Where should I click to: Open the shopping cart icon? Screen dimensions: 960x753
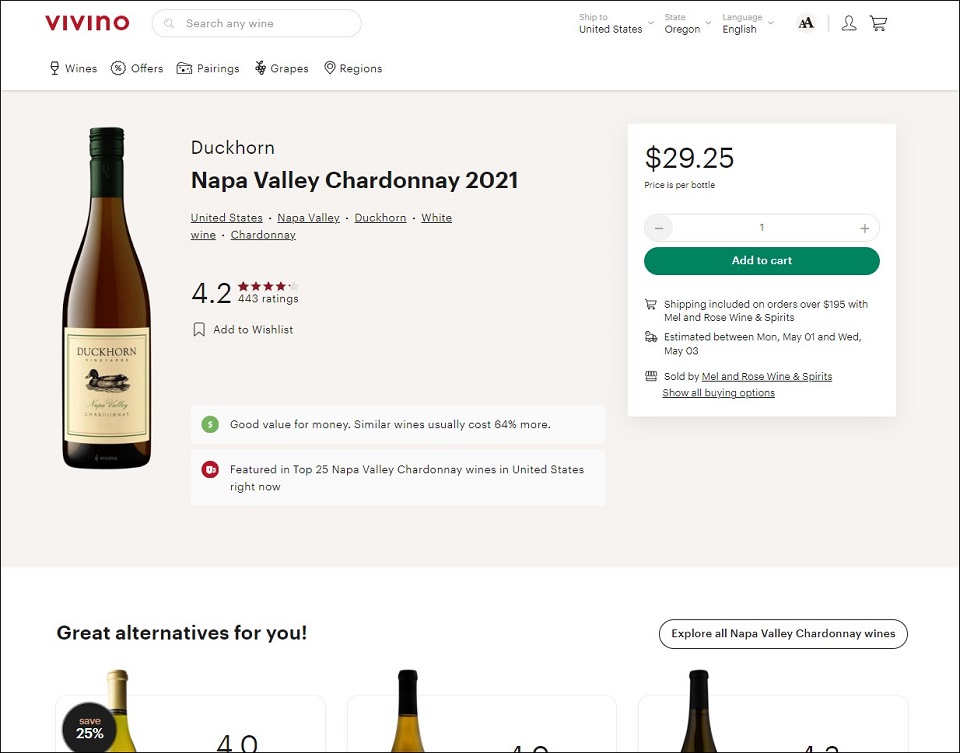878,23
